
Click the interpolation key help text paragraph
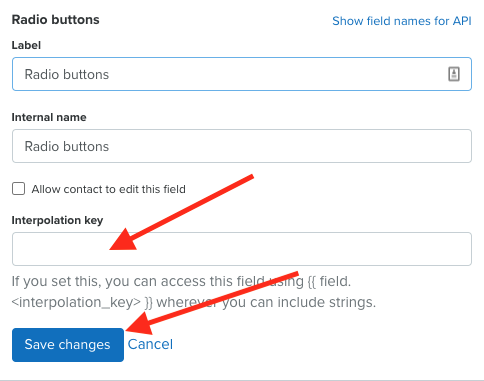tap(194, 292)
